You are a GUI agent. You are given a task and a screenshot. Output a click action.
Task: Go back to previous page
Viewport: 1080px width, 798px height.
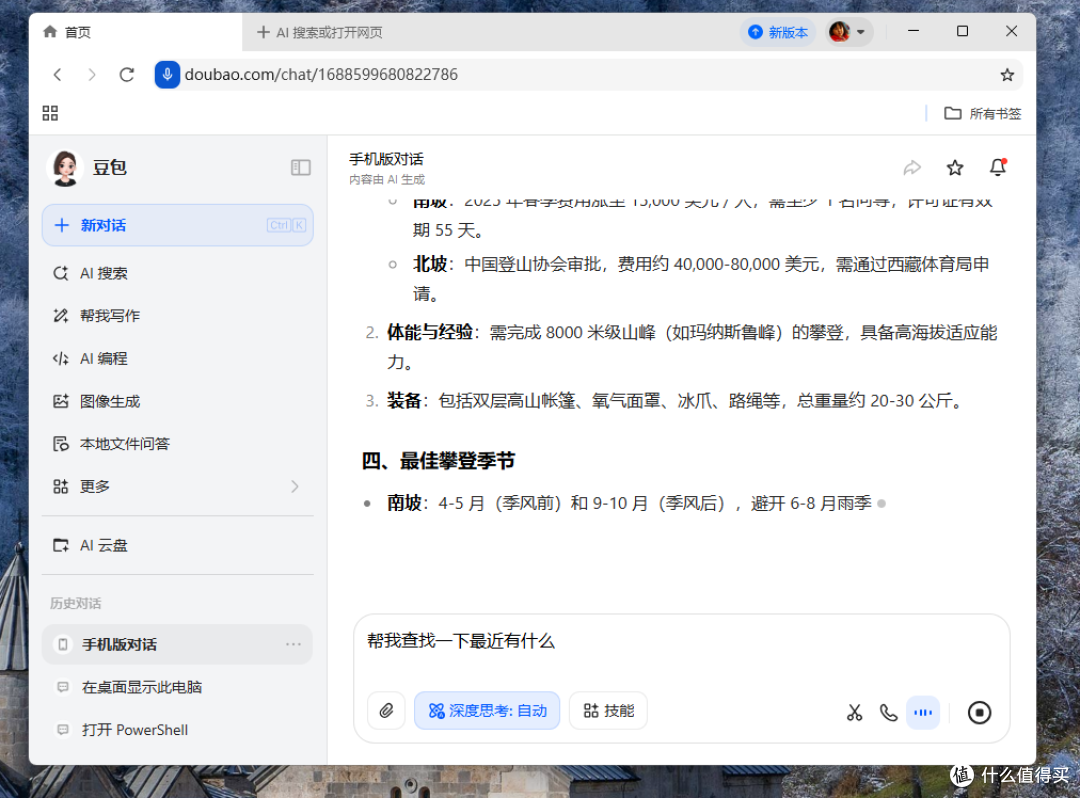[x=58, y=74]
